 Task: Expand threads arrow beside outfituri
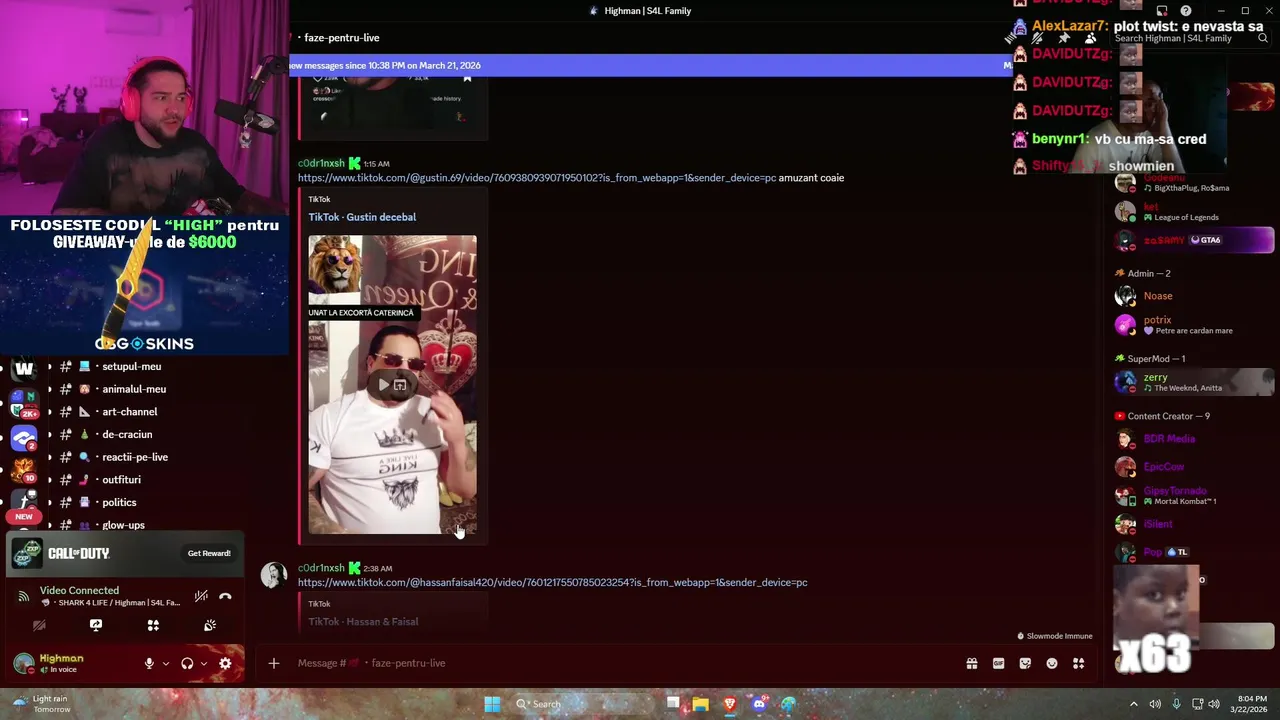49,479
